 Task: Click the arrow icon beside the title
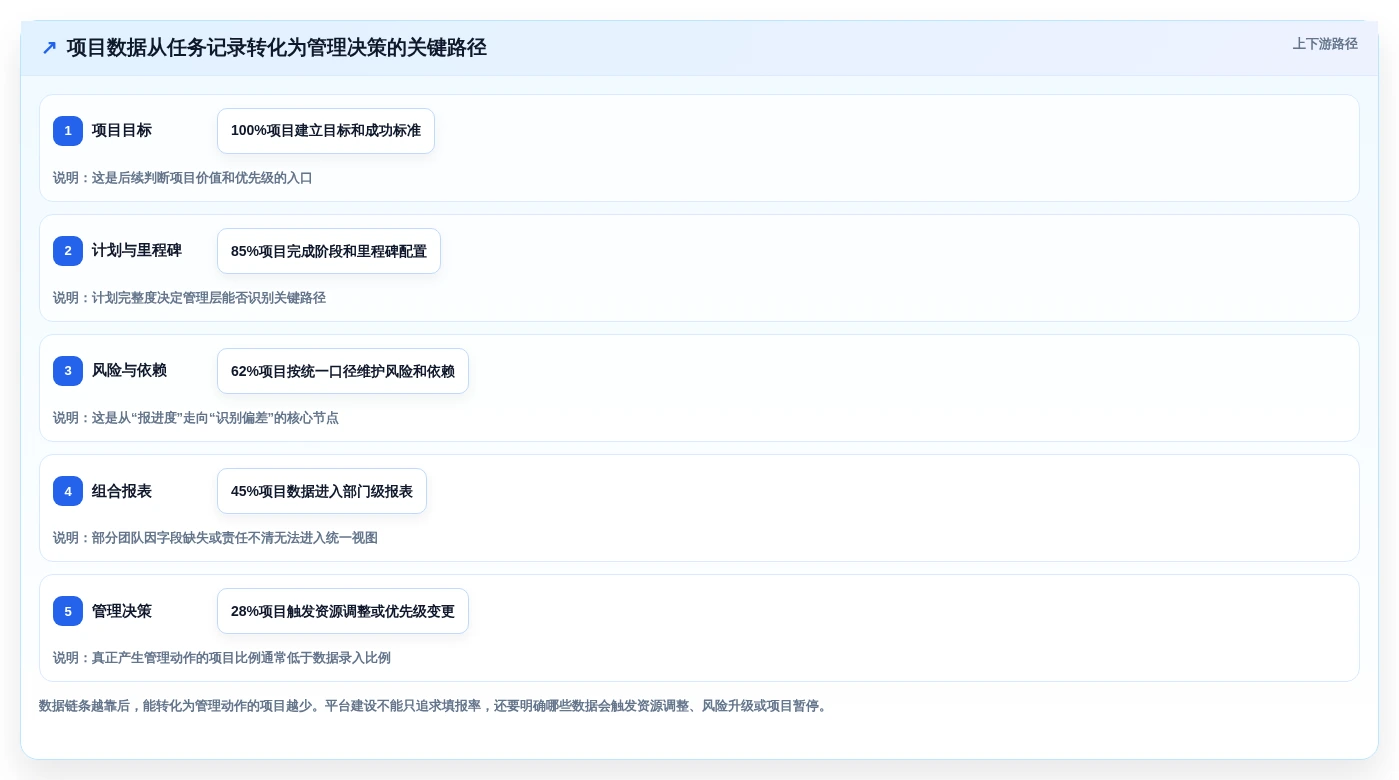tap(49, 48)
